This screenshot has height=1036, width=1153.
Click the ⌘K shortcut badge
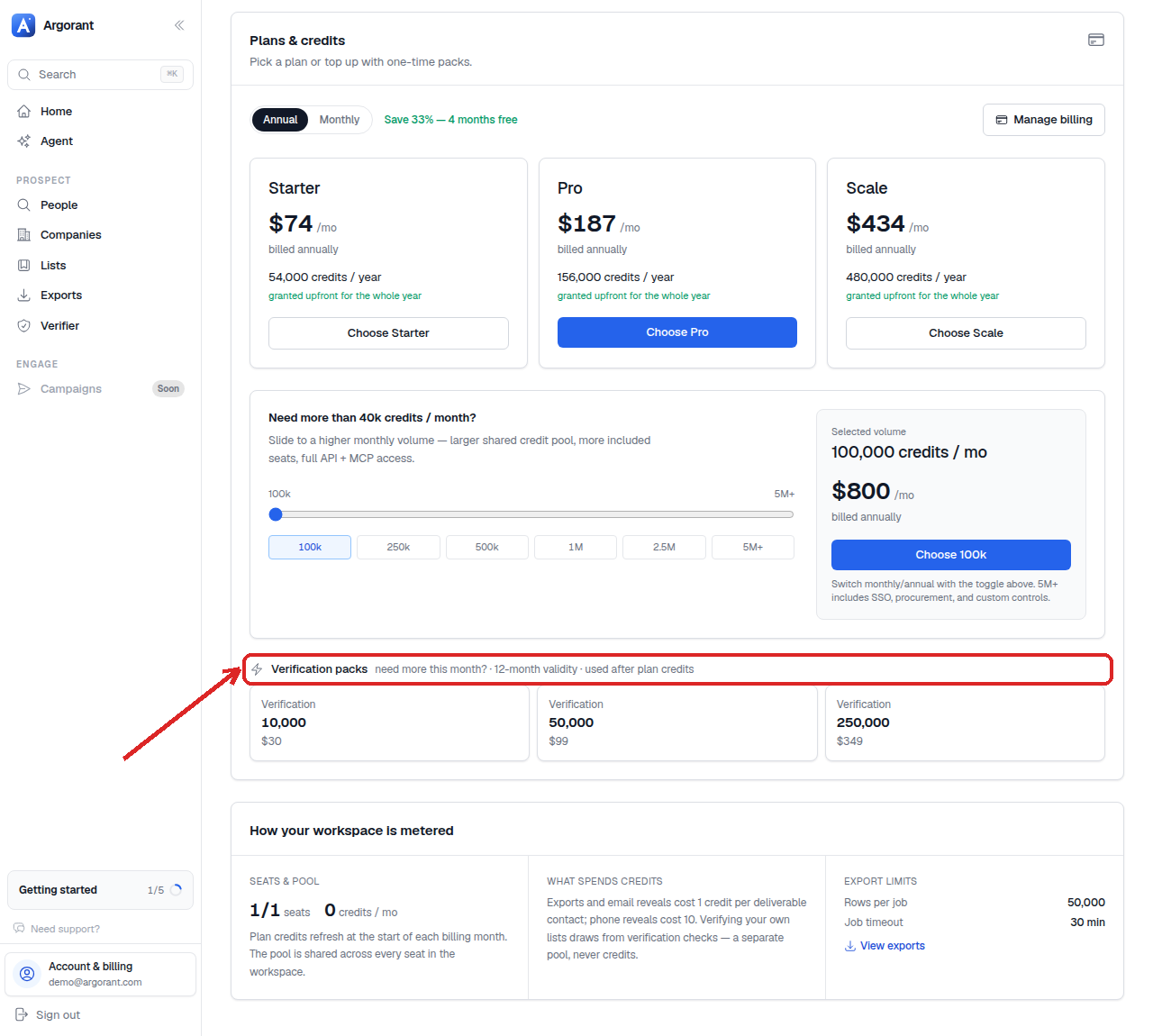coord(172,74)
